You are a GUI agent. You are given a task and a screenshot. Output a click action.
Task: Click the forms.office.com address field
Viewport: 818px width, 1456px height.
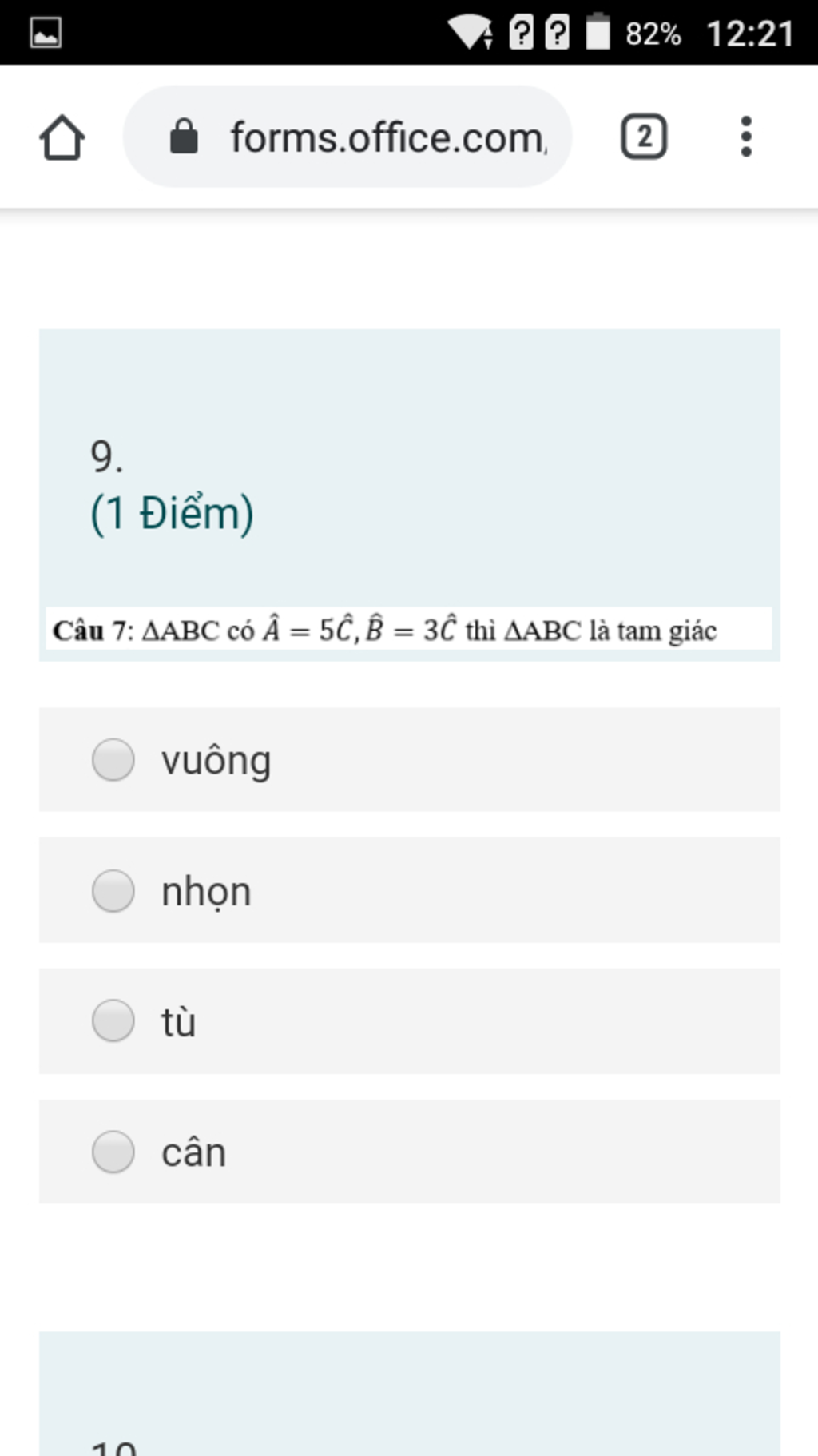click(x=347, y=137)
